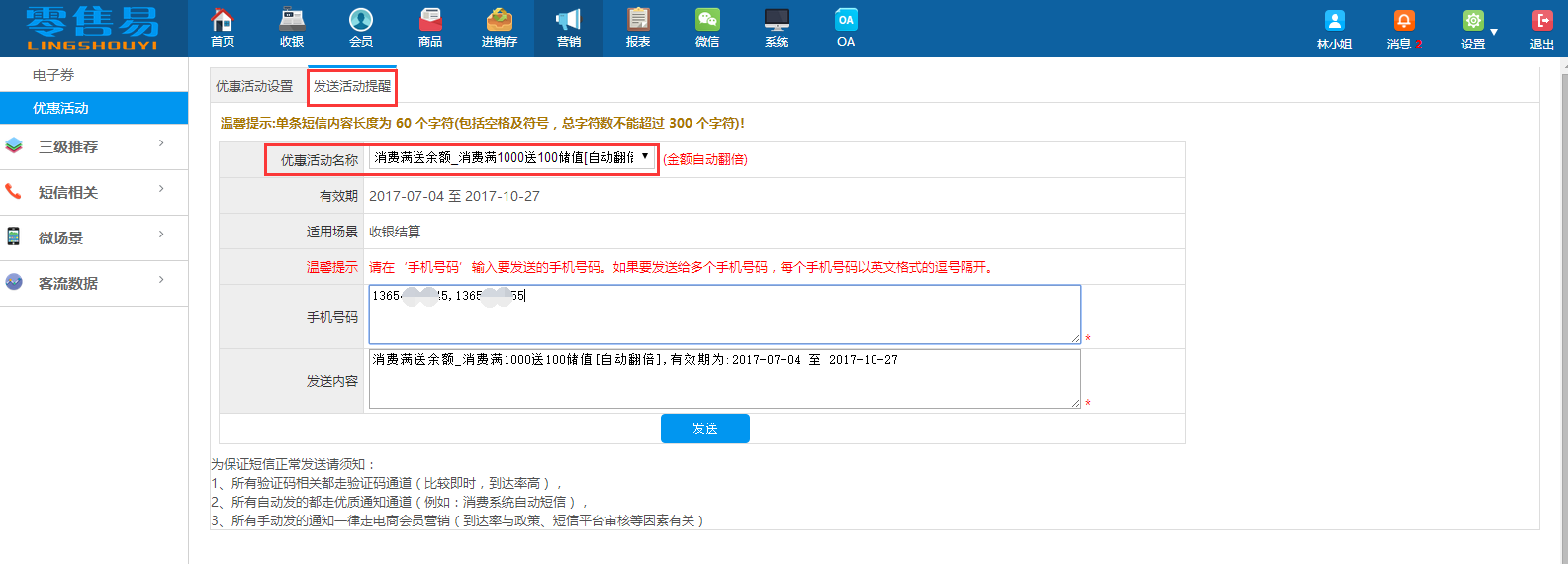Click inside the 发送内容 text area
Viewport: 1568px width, 564px height.
pyautogui.click(x=725, y=379)
